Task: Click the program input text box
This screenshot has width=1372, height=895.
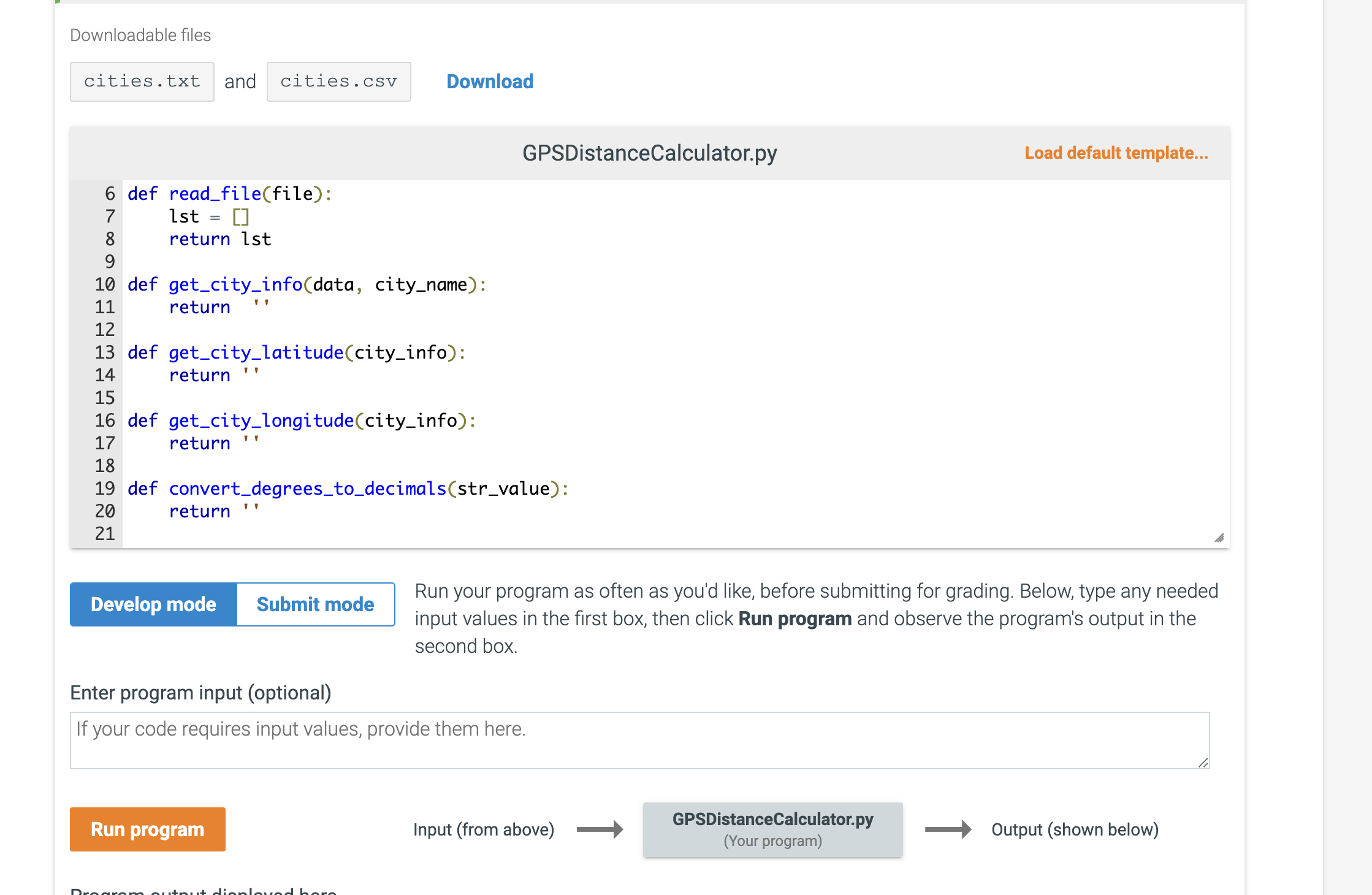Action: coord(639,740)
